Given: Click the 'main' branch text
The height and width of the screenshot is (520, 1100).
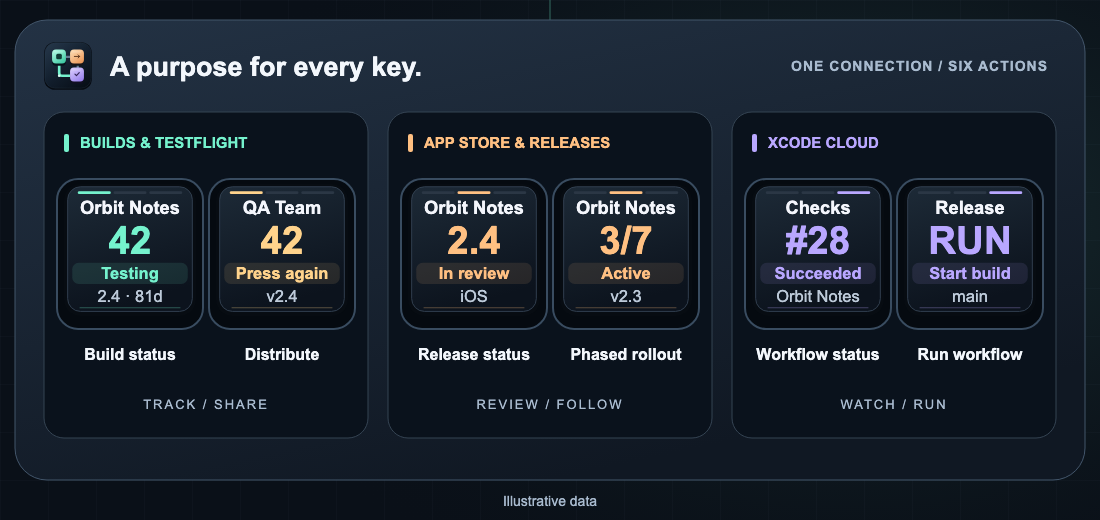Looking at the screenshot, I should 970,296.
